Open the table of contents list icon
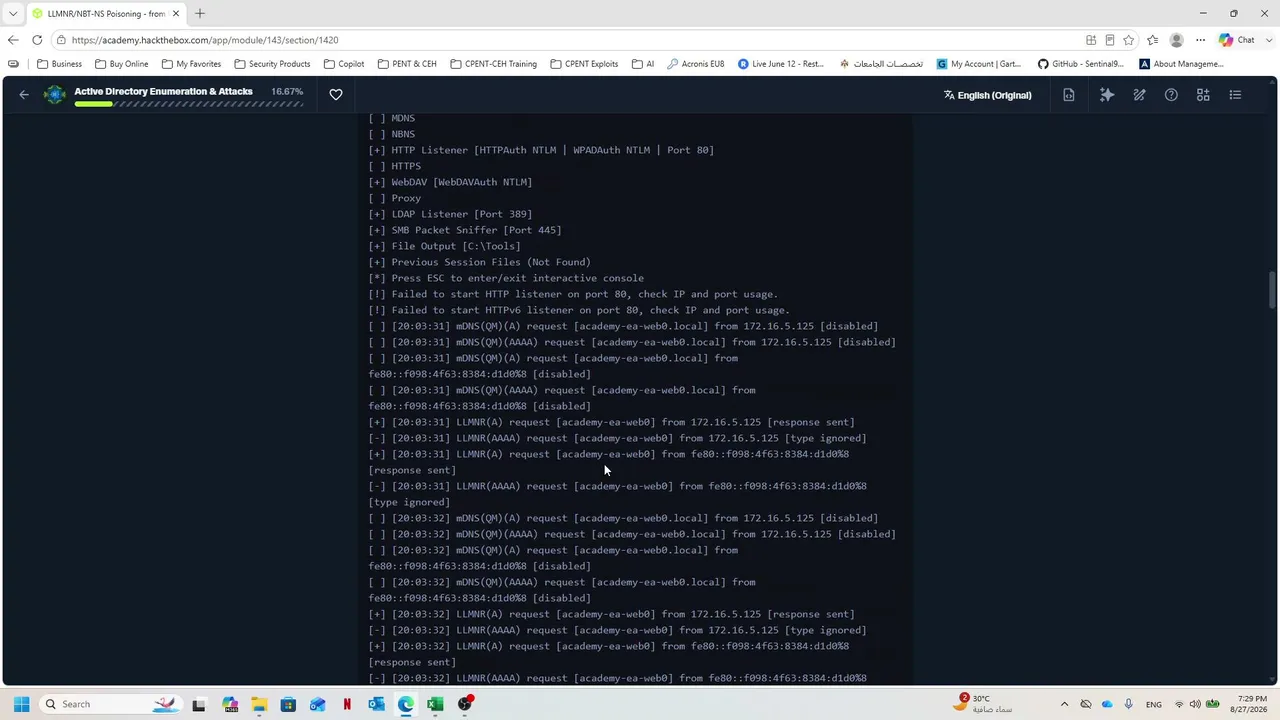Screen dimensions: 1280x720 (1235, 95)
